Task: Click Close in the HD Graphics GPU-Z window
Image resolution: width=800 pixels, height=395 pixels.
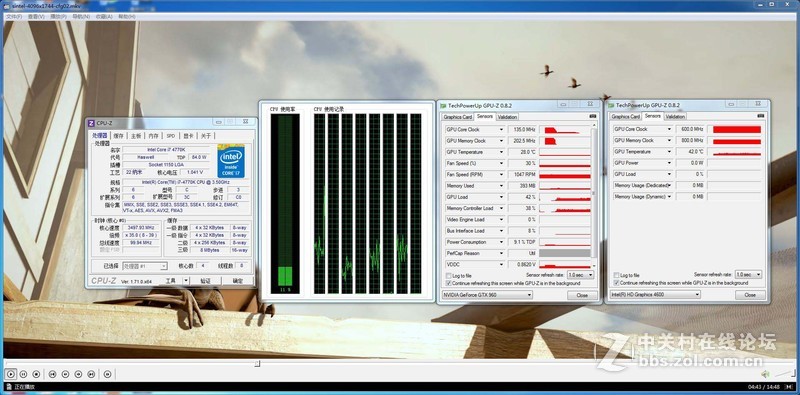Action: click(x=750, y=295)
